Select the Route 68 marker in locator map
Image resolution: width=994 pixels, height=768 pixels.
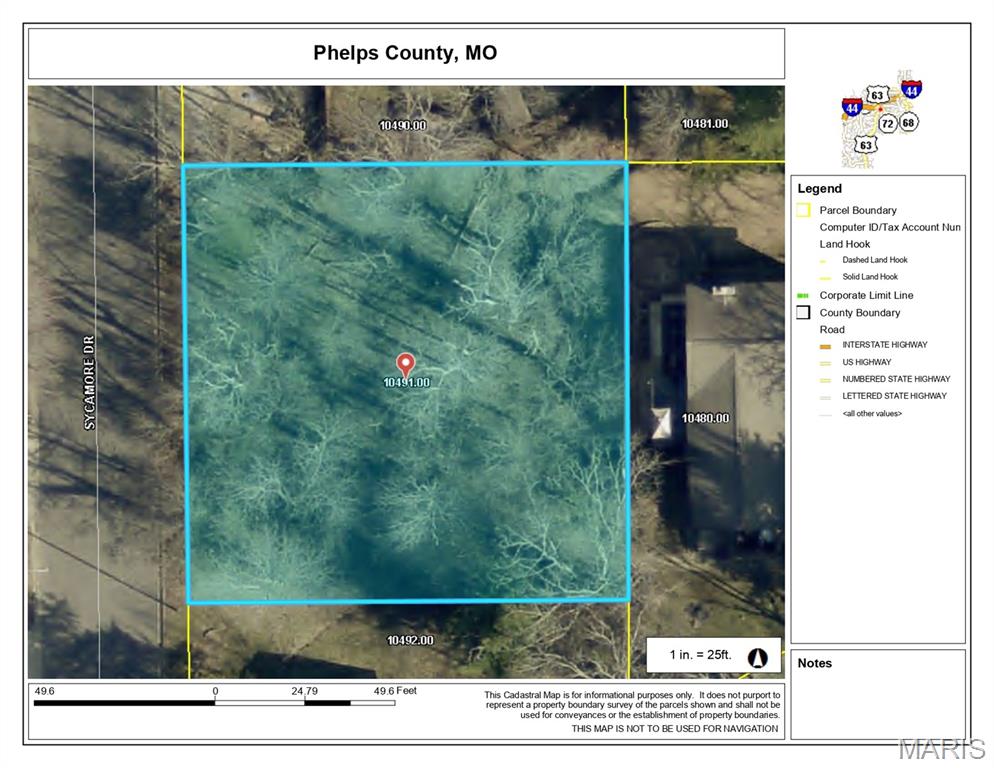click(x=908, y=122)
